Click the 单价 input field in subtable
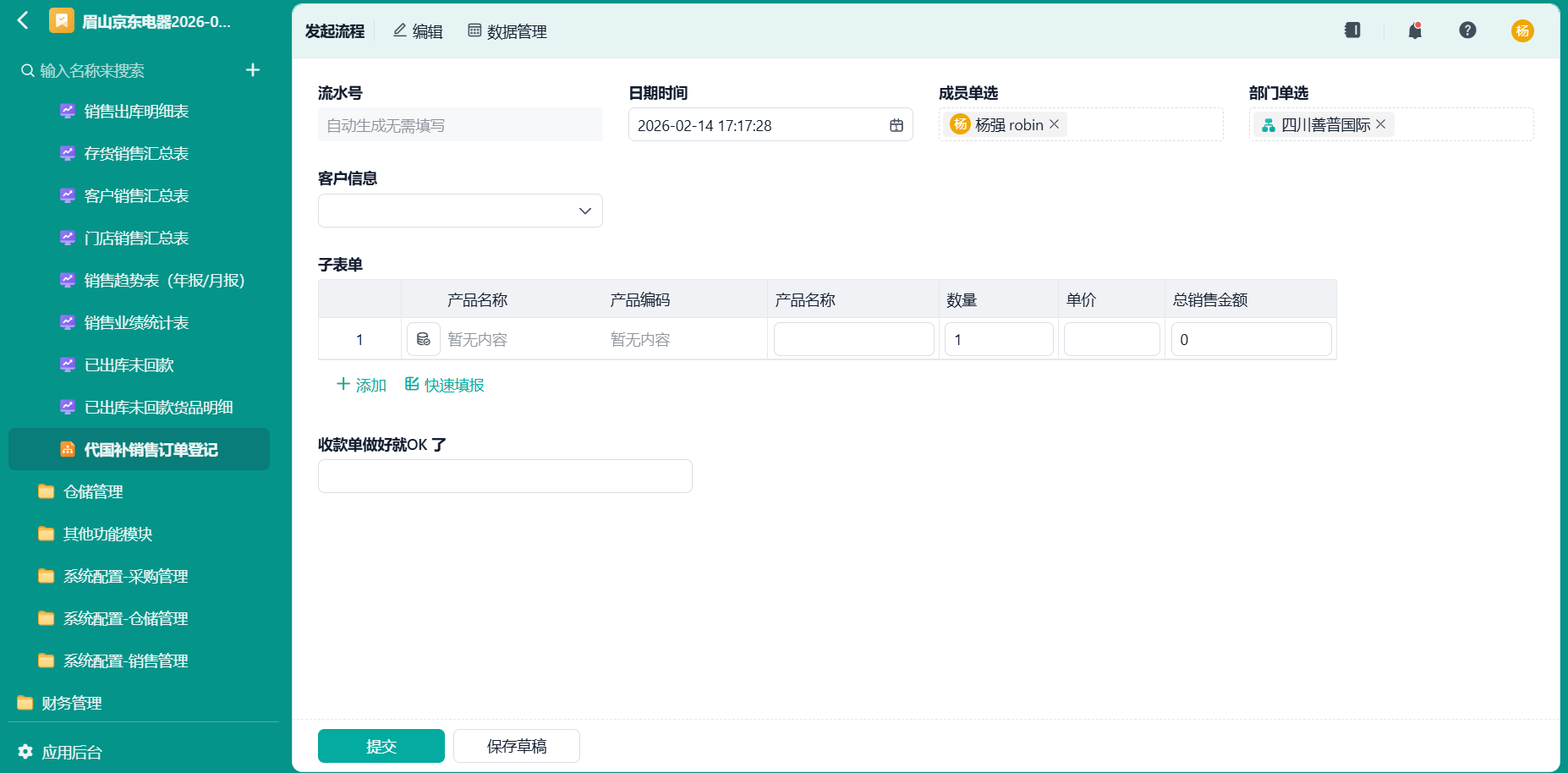 point(1111,339)
